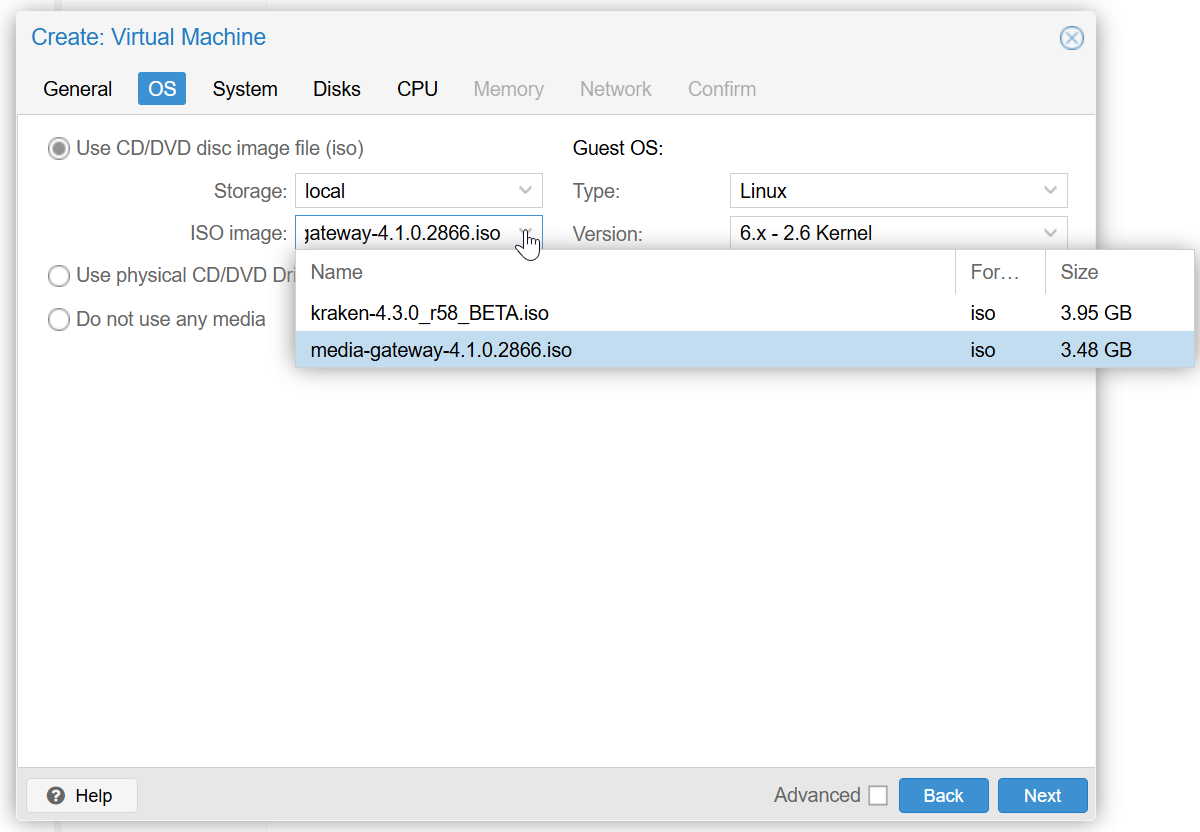Pick media-gateway-4.1.0.2866.iso from list

coord(745,350)
